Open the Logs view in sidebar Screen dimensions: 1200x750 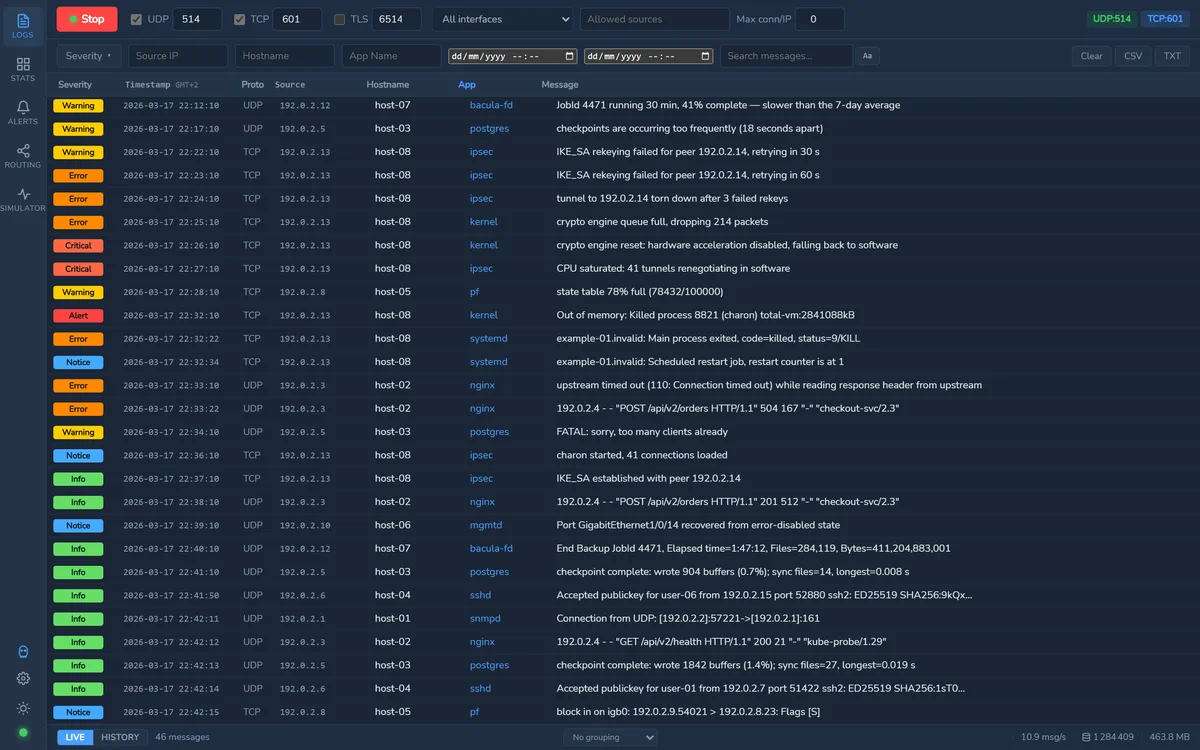pos(23,26)
